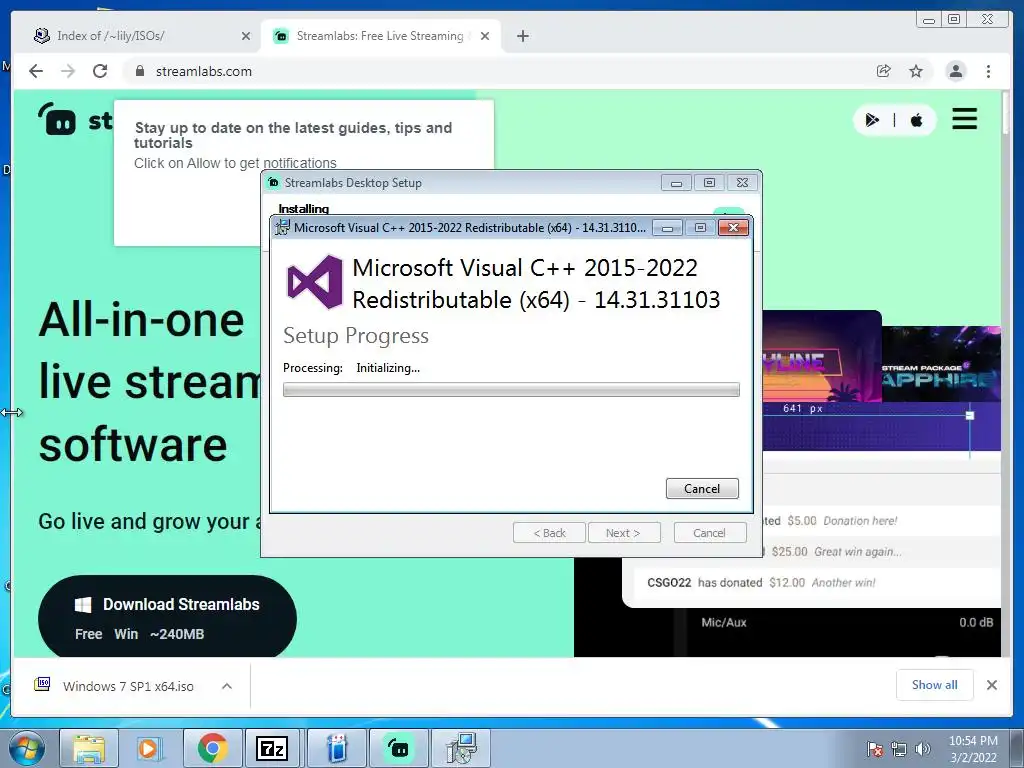Open Chrome's three-dot menu
The width and height of the screenshot is (1024, 768).
pos(988,71)
